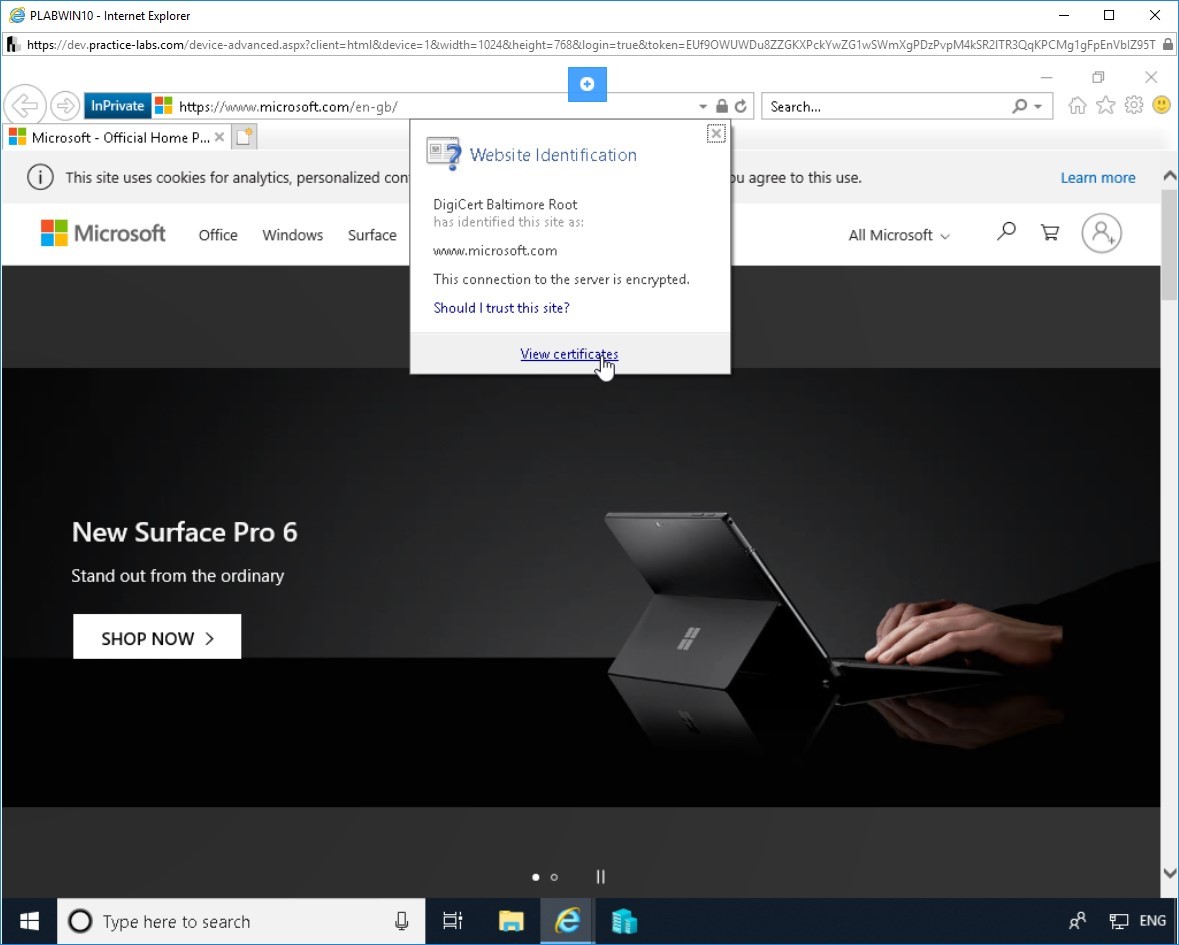Click the SHOP NOW button
This screenshot has height=945, width=1179.
coord(157,637)
